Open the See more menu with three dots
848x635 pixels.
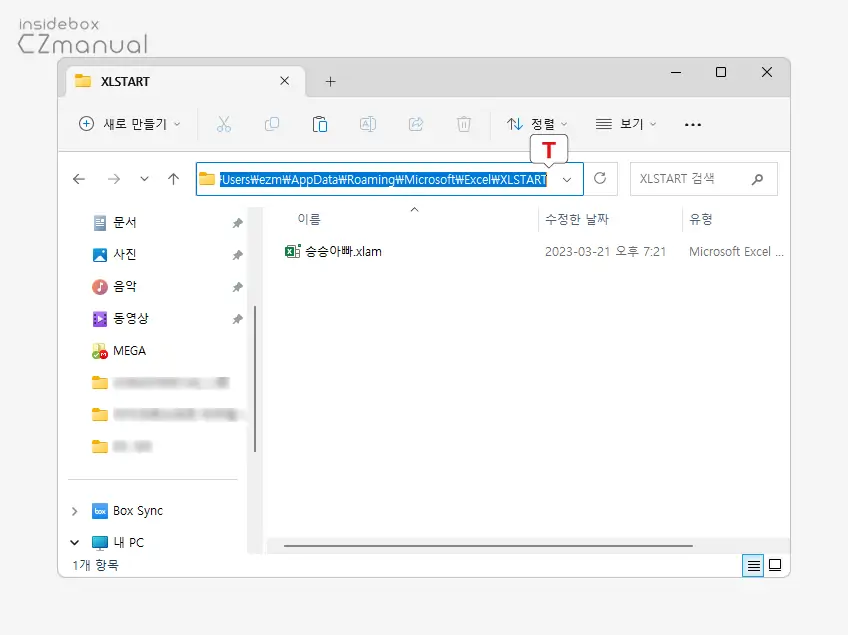(x=693, y=124)
